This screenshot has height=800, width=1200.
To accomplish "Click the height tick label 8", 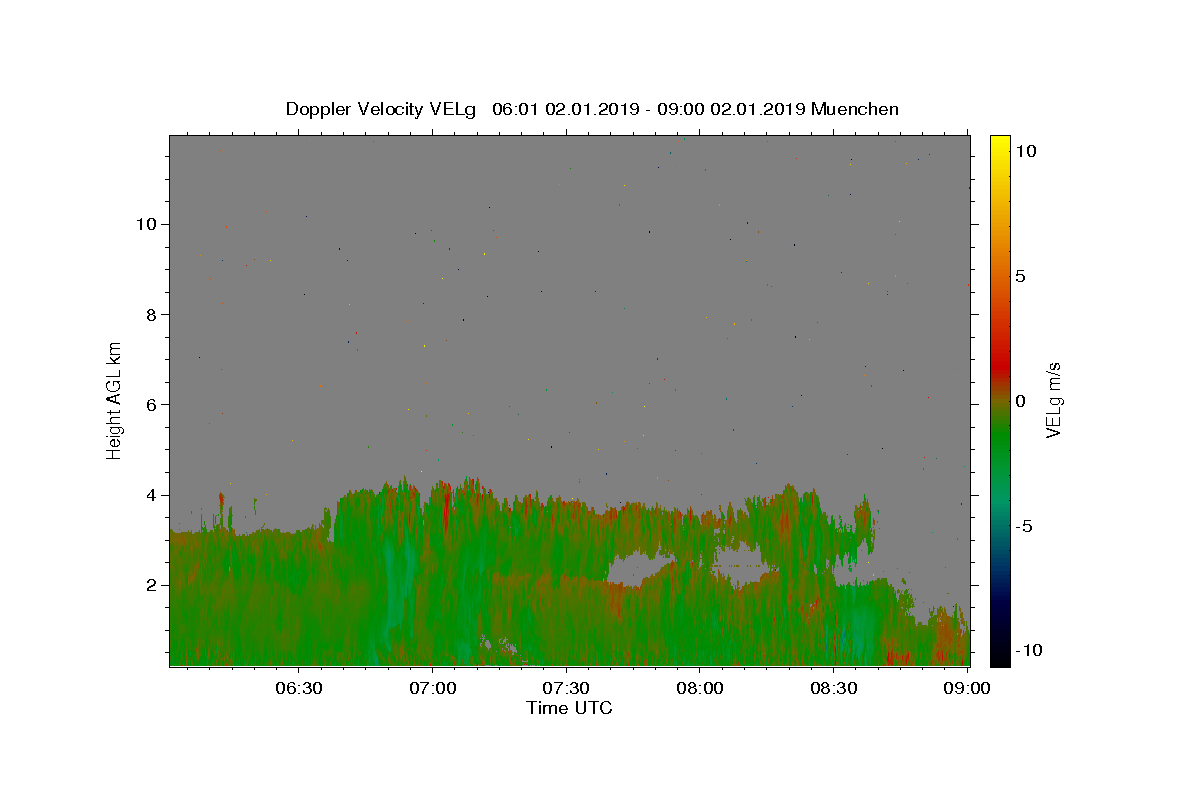I will click(x=152, y=314).
